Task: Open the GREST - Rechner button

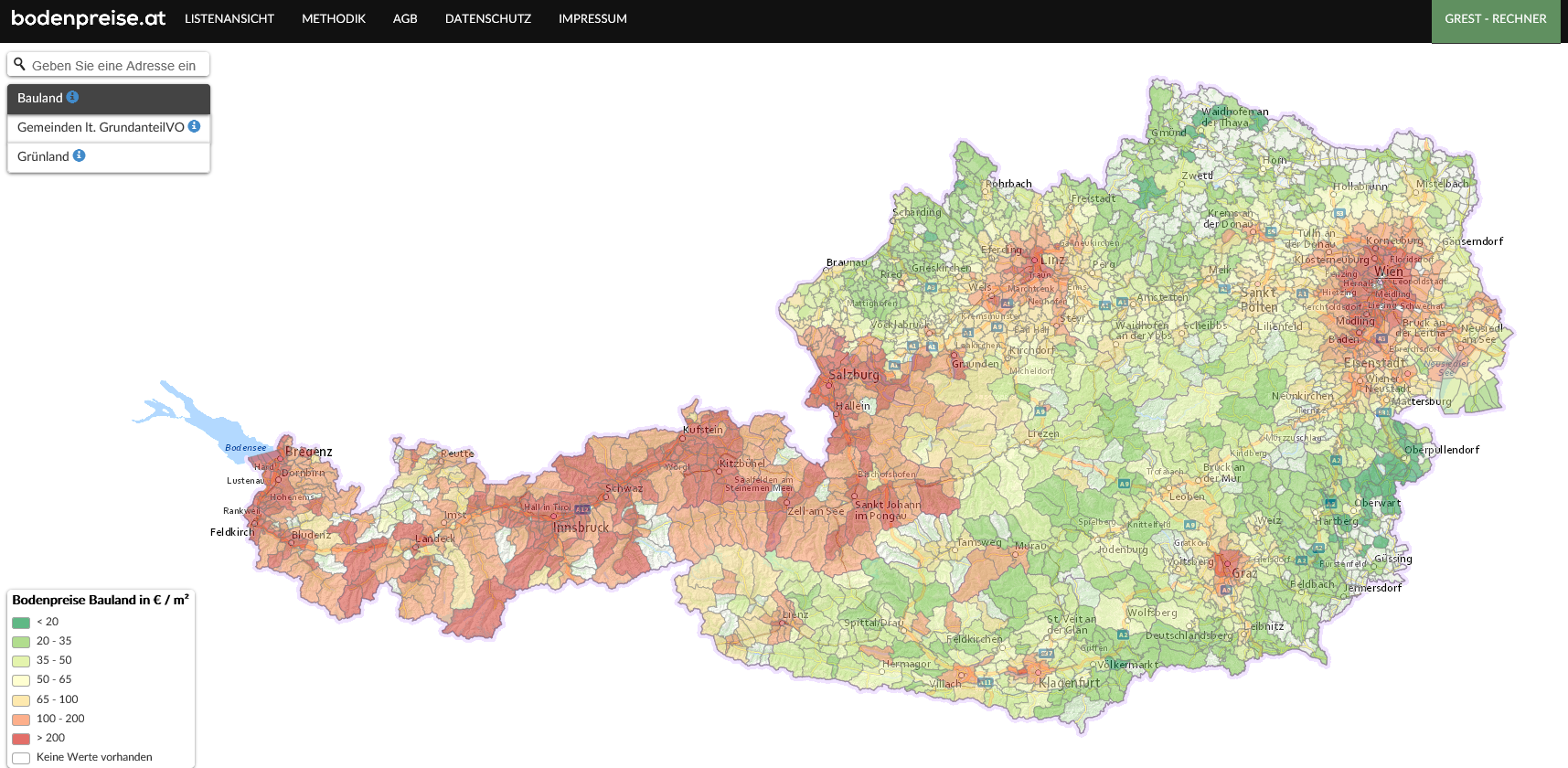Action: point(1495,19)
